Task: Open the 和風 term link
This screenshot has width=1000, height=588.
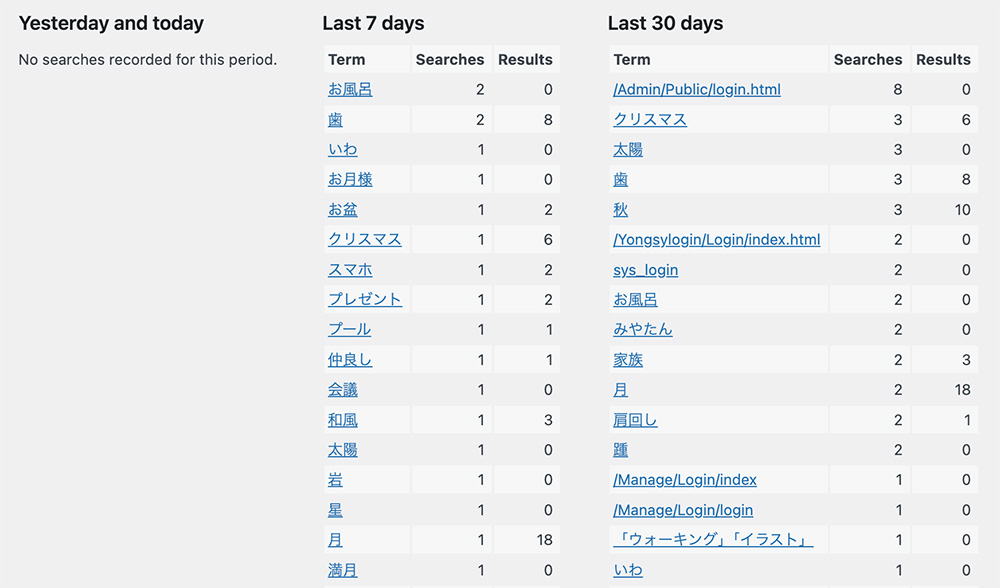Action: [342, 420]
